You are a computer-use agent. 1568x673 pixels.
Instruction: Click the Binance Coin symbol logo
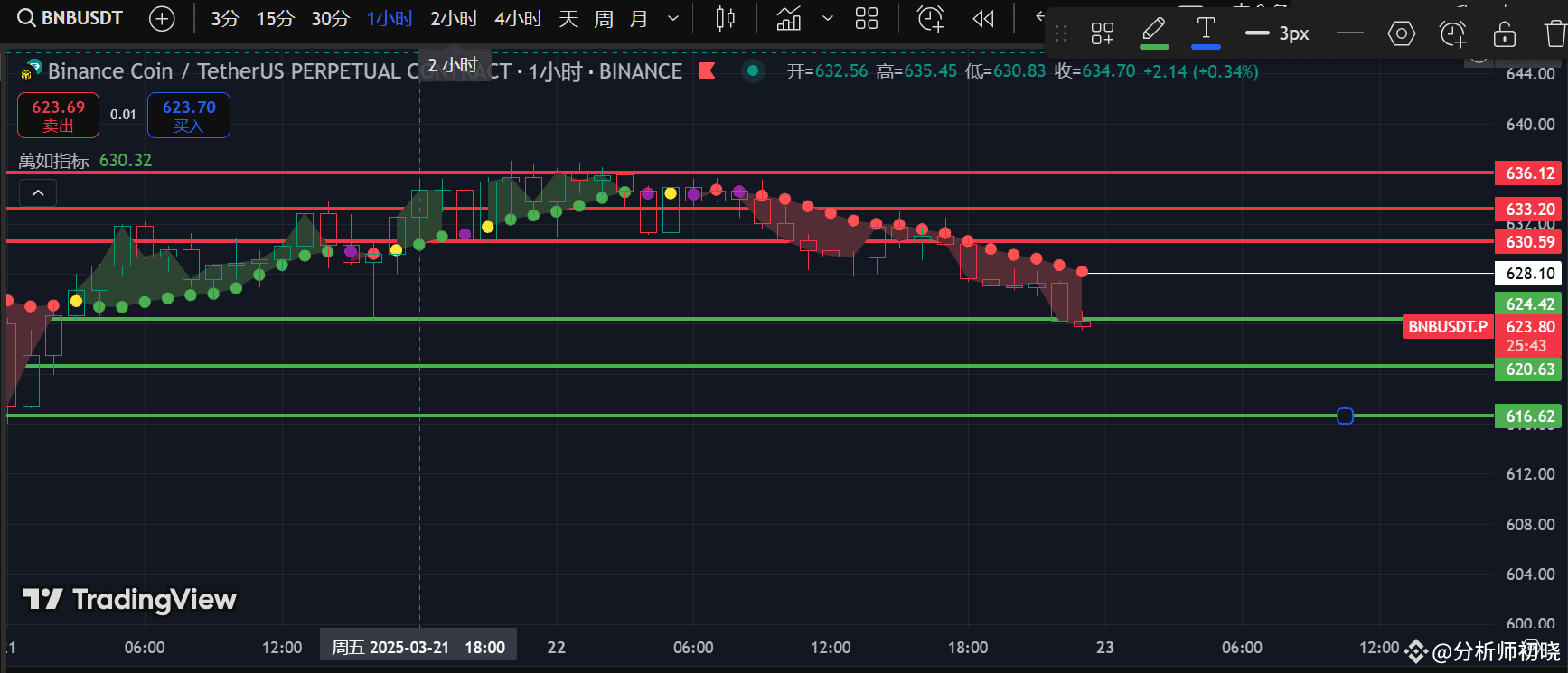pos(33,70)
